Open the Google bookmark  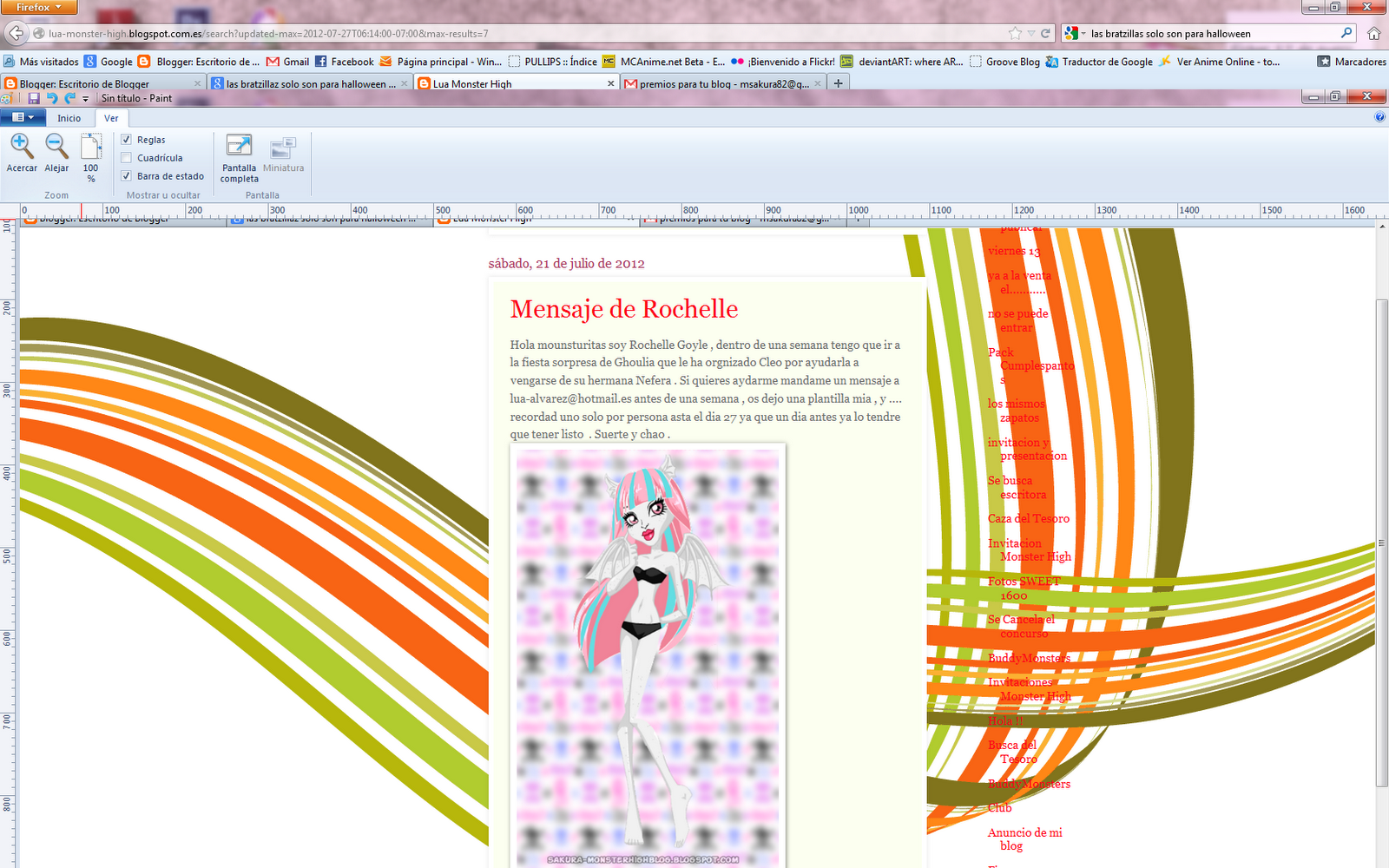coord(109,62)
